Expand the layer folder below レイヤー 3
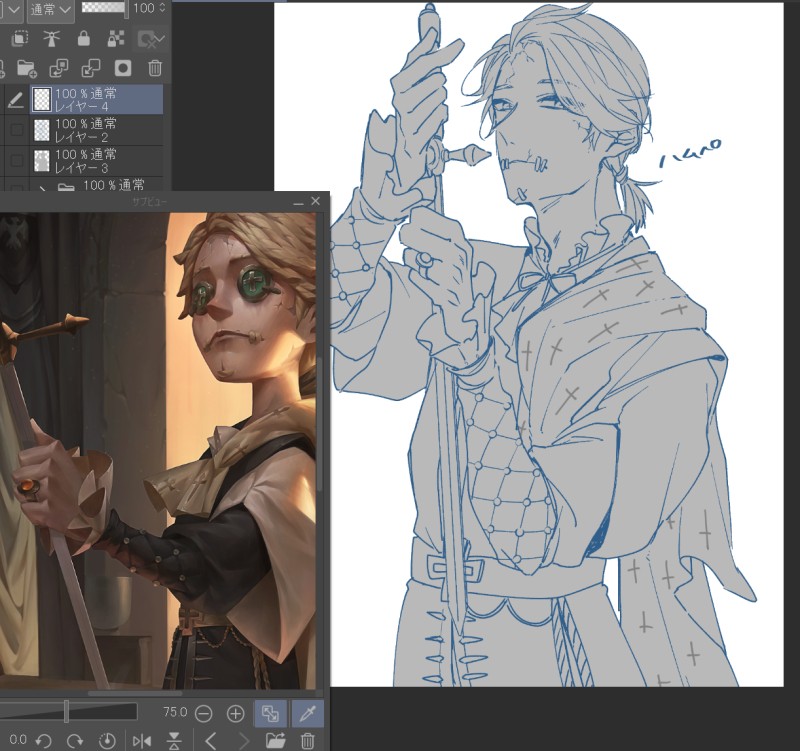800x751 pixels. point(43,188)
